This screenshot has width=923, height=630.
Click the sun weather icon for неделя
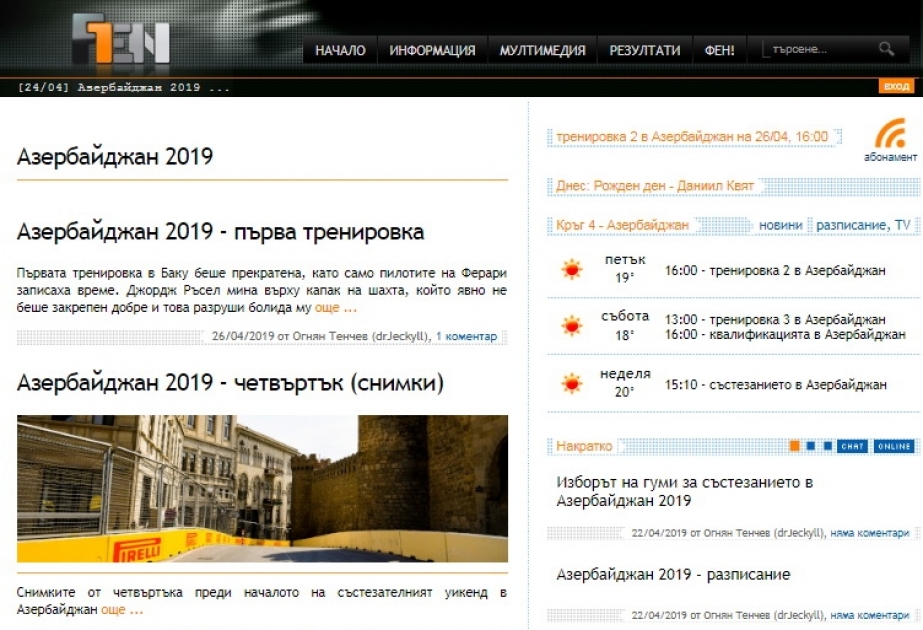(572, 383)
